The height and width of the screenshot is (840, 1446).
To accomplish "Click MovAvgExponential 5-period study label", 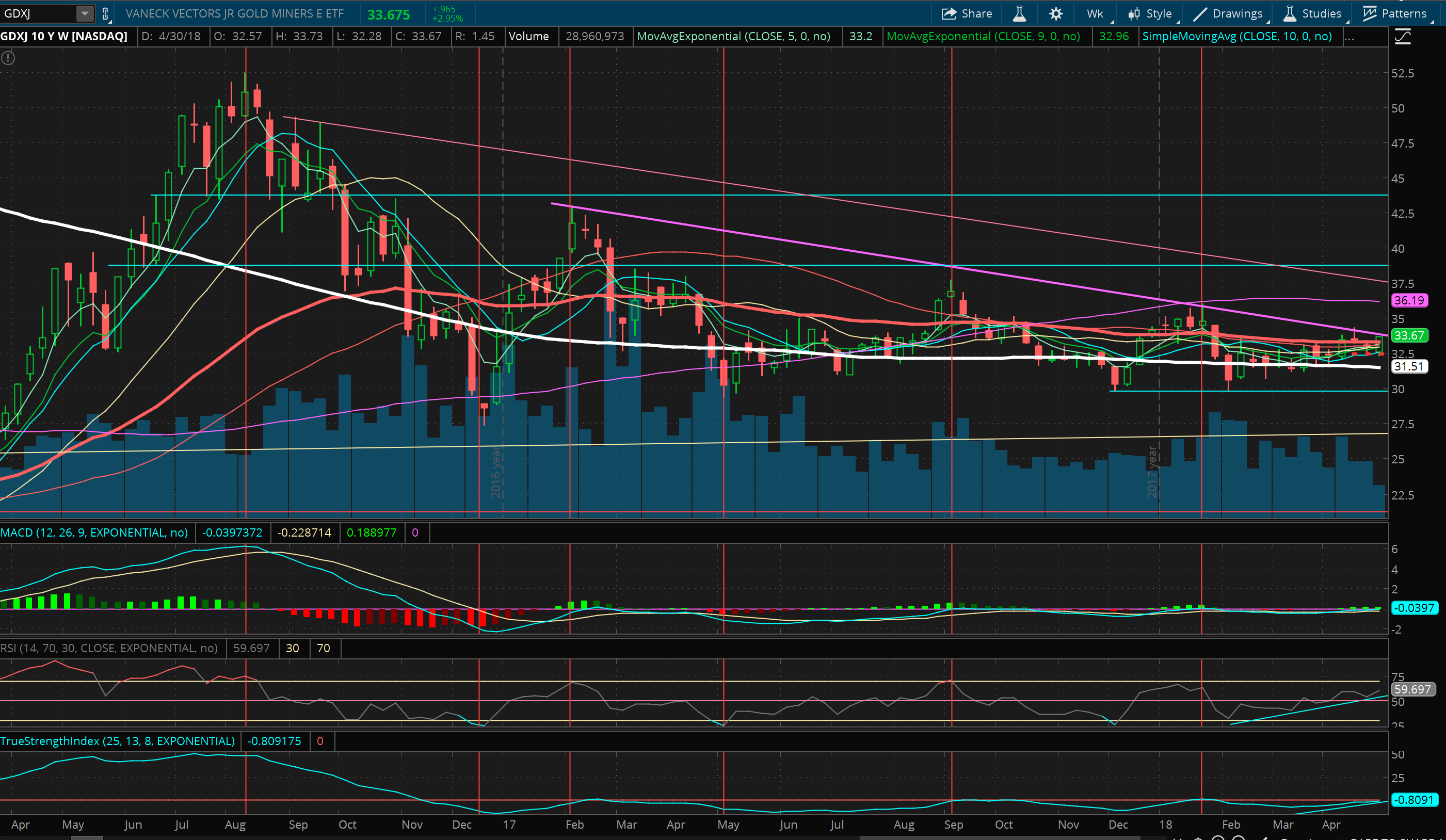I will pyautogui.click(x=733, y=36).
